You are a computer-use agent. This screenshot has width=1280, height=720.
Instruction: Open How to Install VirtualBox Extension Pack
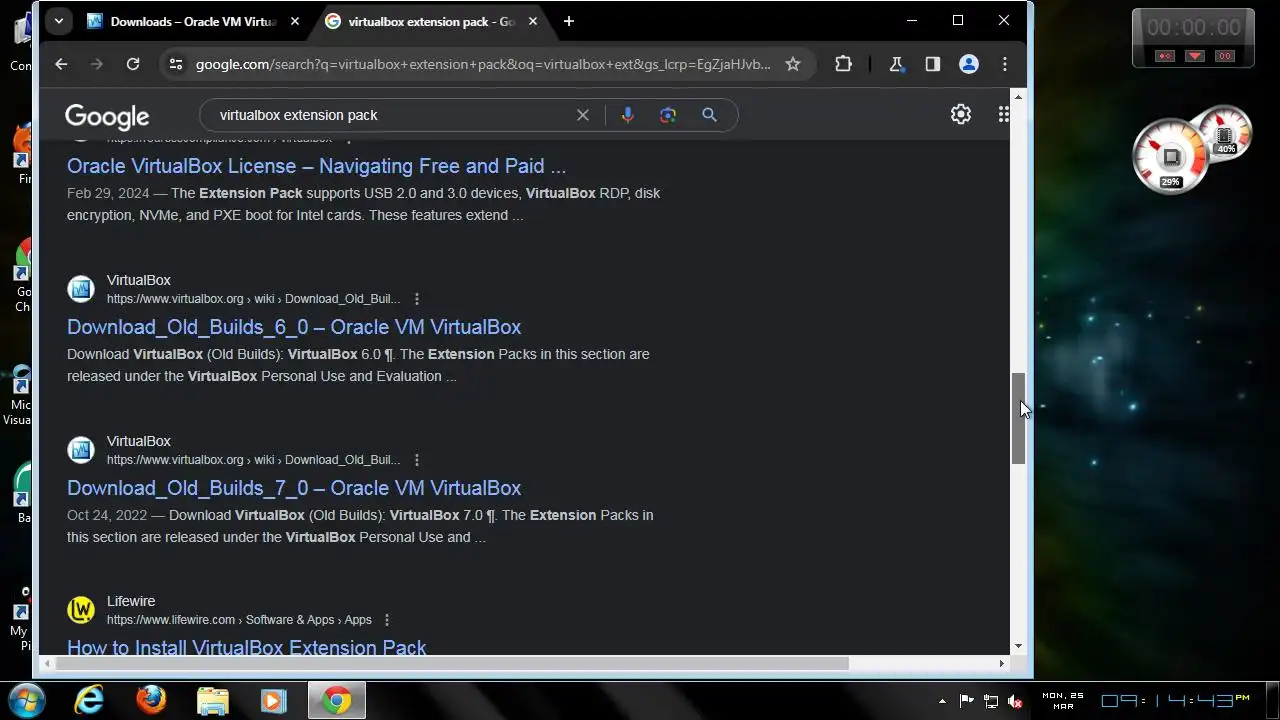(246, 647)
